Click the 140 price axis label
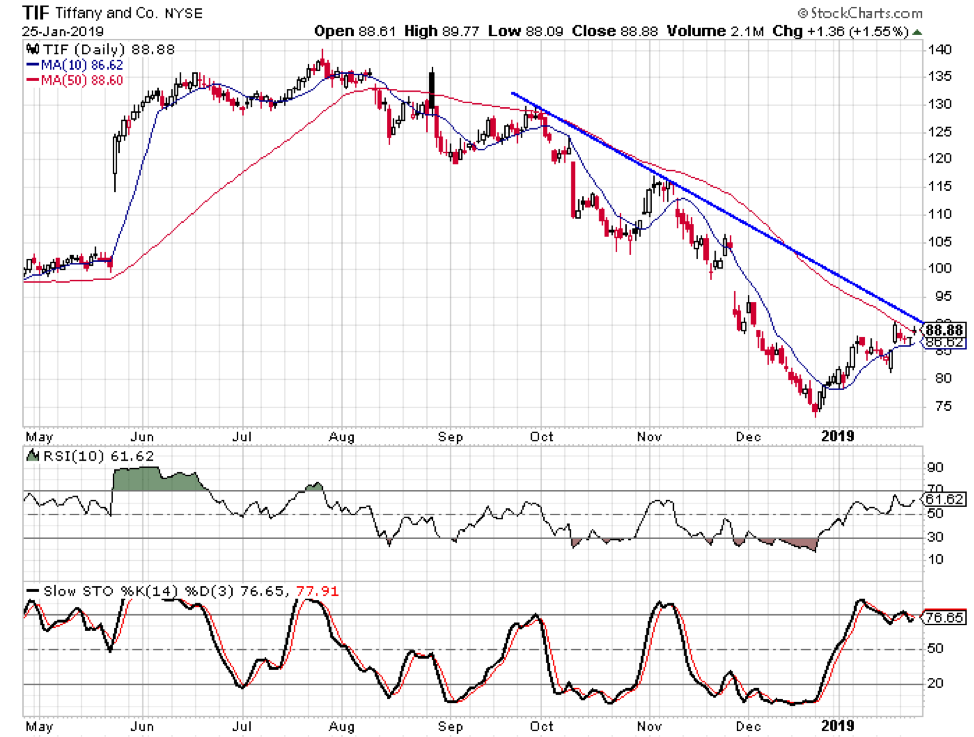Viewport: 974px width, 737px height. (x=939, y=50)
